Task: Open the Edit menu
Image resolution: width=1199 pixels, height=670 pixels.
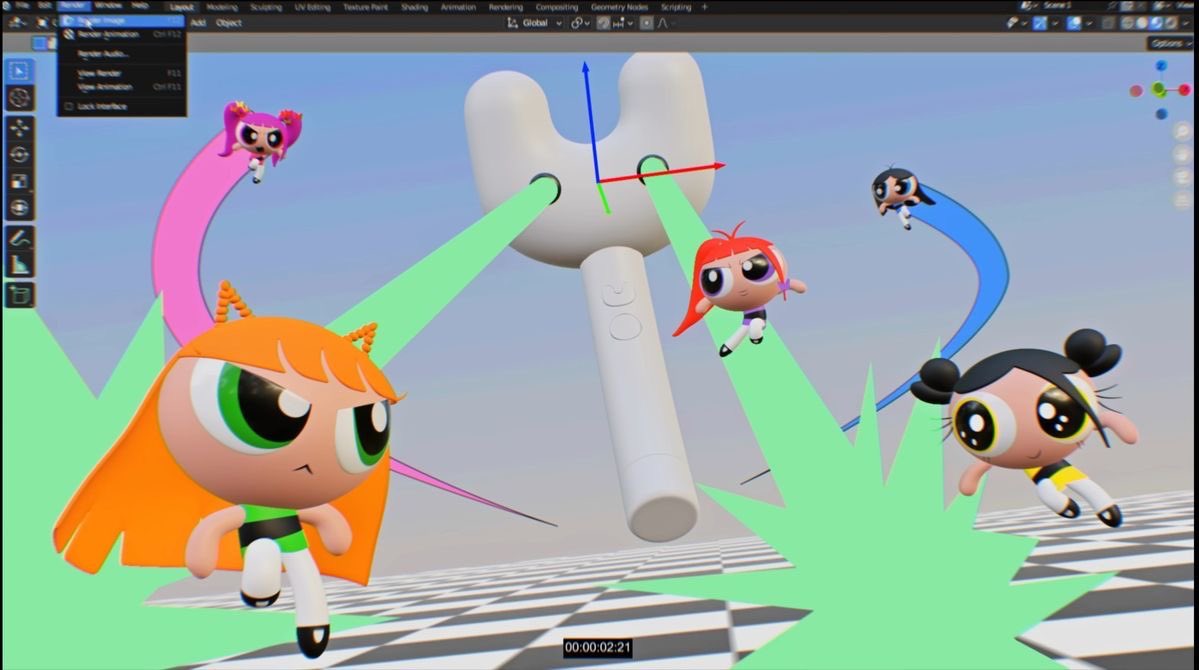Action: point(44,6)
